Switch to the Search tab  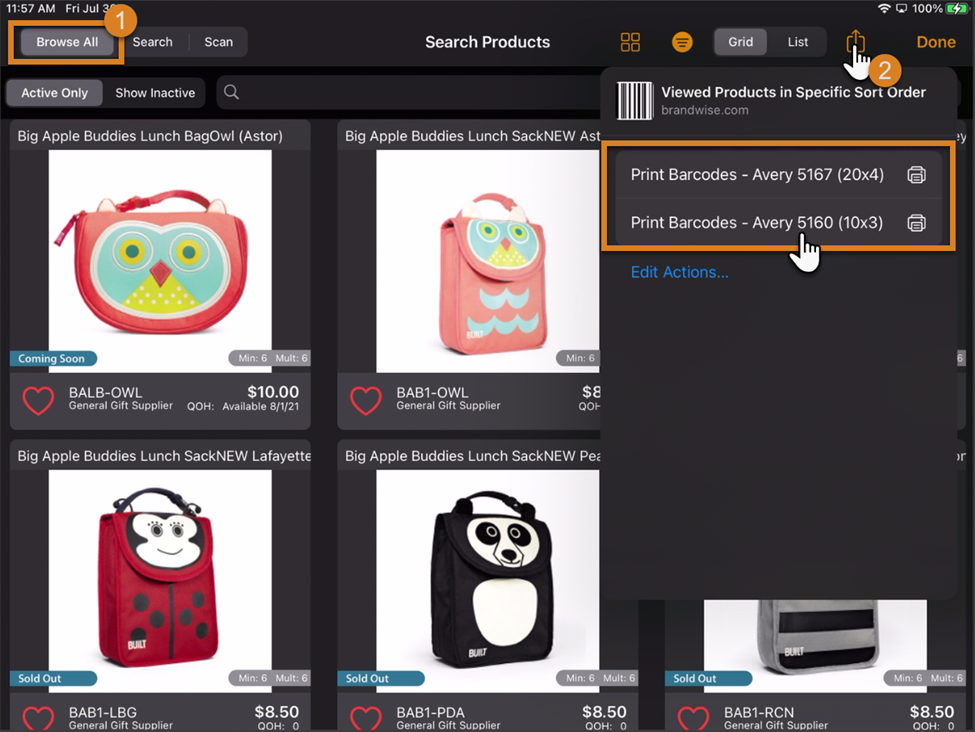[x=152, y=42]
